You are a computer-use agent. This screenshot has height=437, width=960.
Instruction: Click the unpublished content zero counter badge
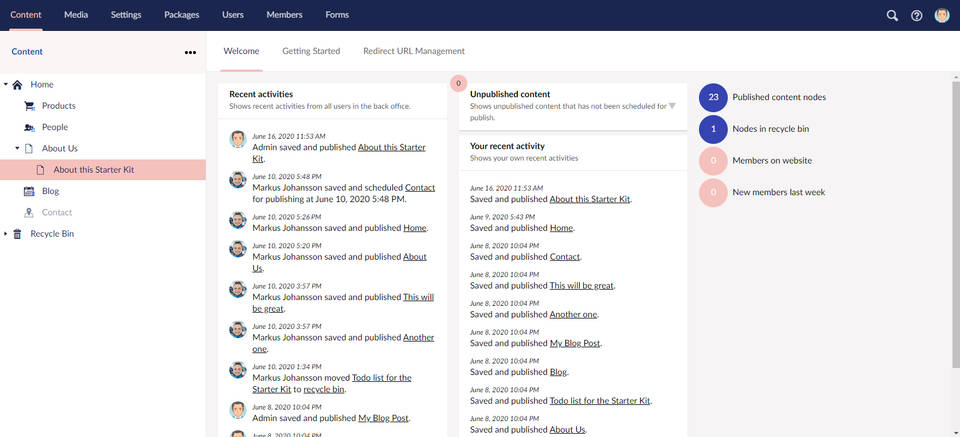click(458, 83)
